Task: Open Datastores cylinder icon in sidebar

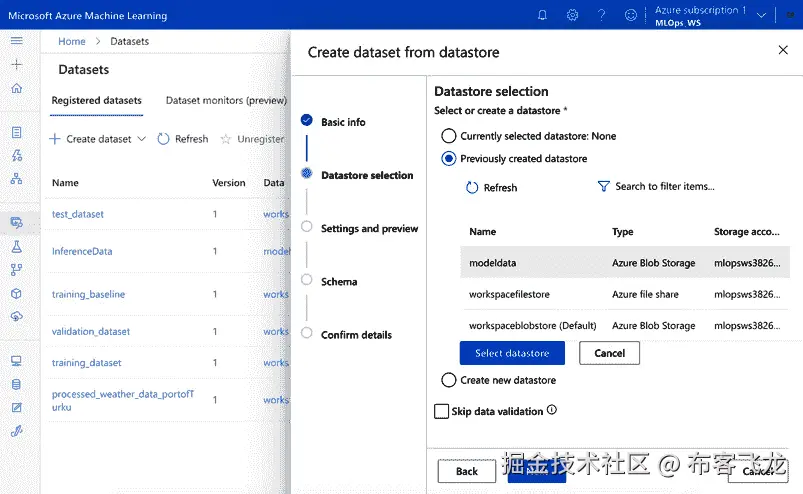Action: pos(16,384)
